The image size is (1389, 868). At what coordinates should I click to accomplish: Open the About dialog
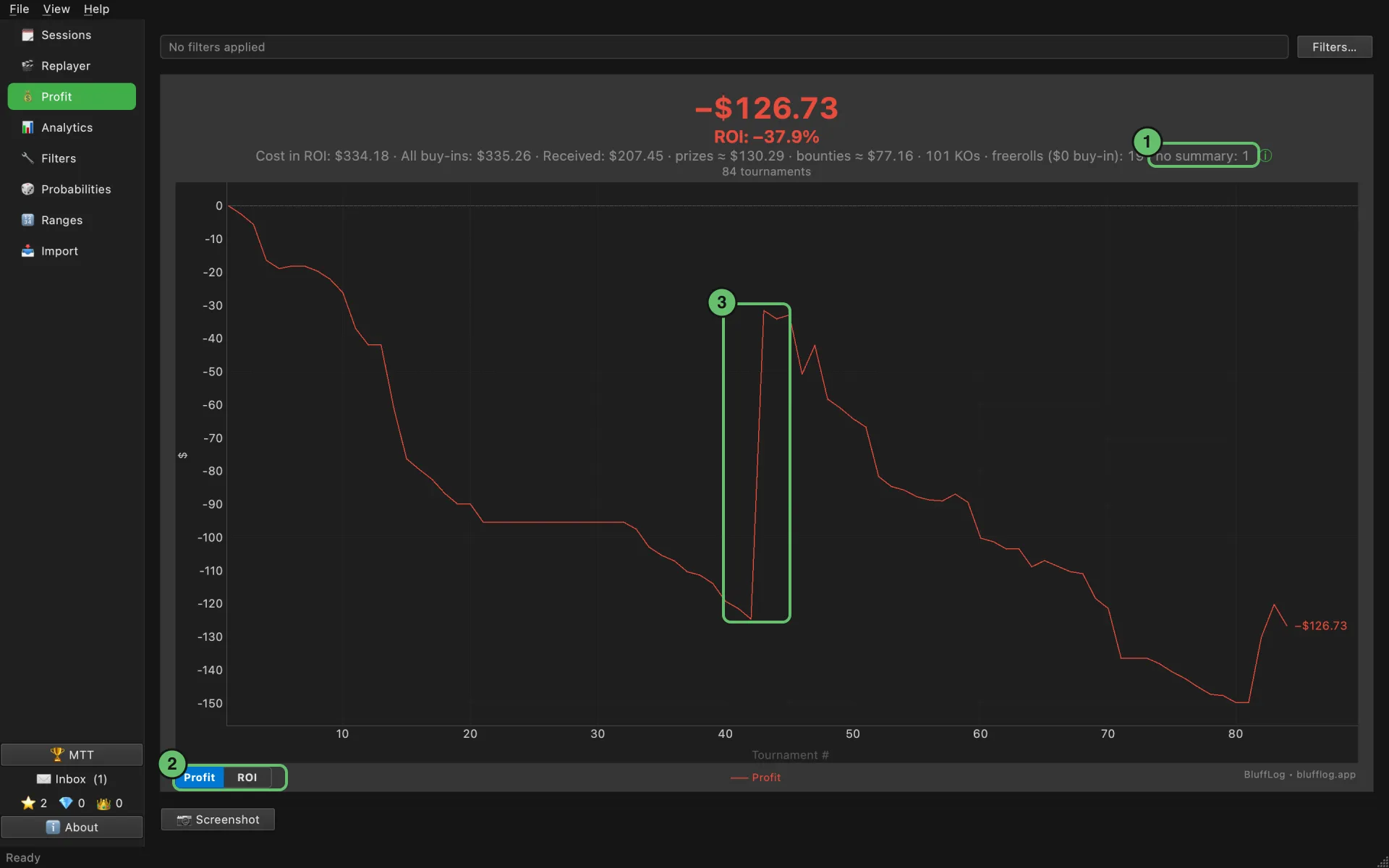point(72,827)
